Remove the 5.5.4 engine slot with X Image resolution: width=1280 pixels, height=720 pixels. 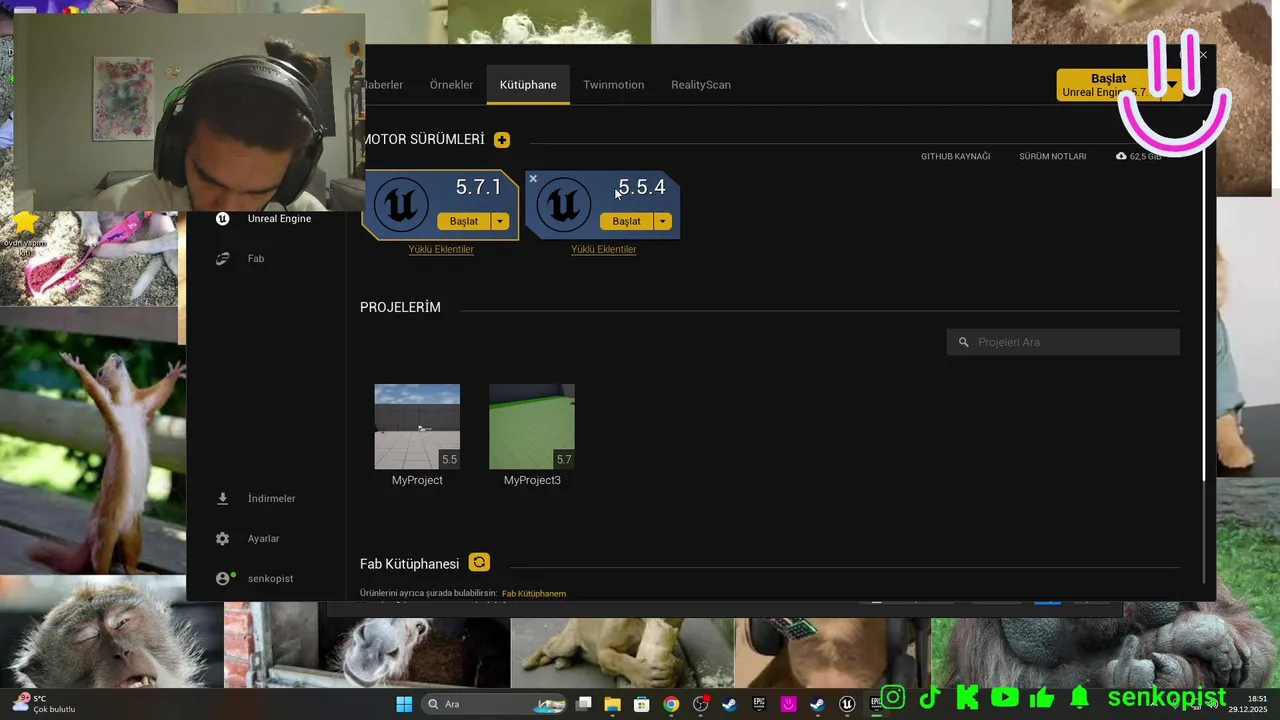533,179
